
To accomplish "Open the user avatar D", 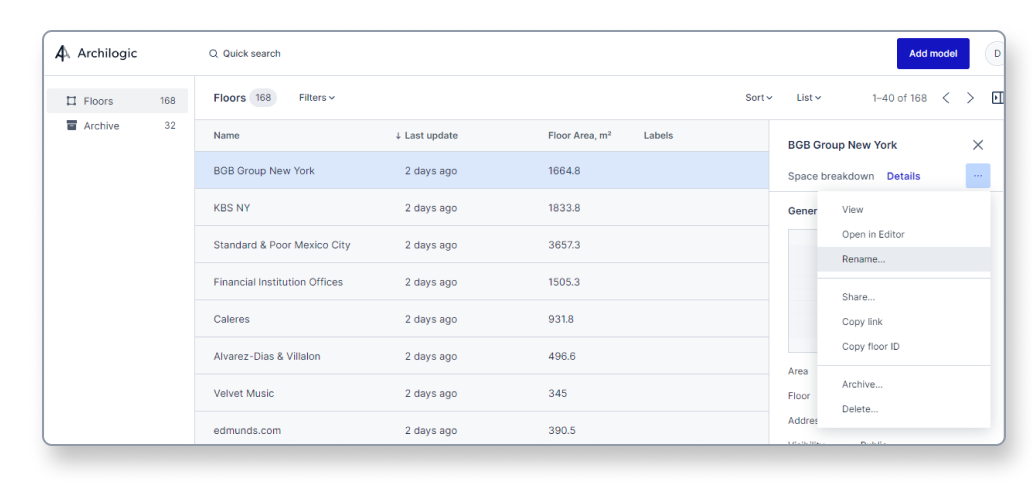I will [996, 53].
